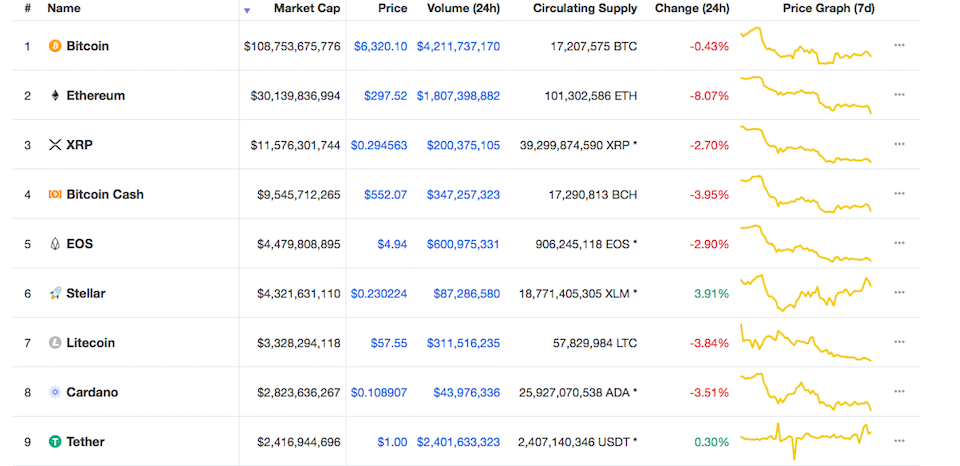The image size is (960, 466).
Task: Click Litecoin volume $311,516,235
Action: 463,343
